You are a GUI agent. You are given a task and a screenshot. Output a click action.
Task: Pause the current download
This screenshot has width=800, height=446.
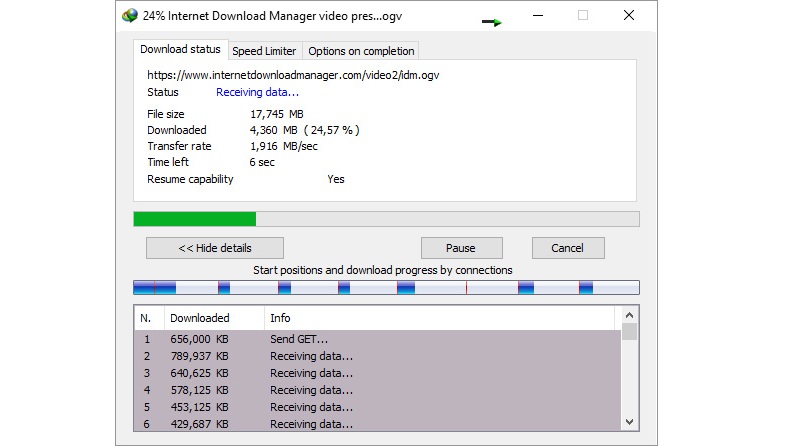coord(461,248)
